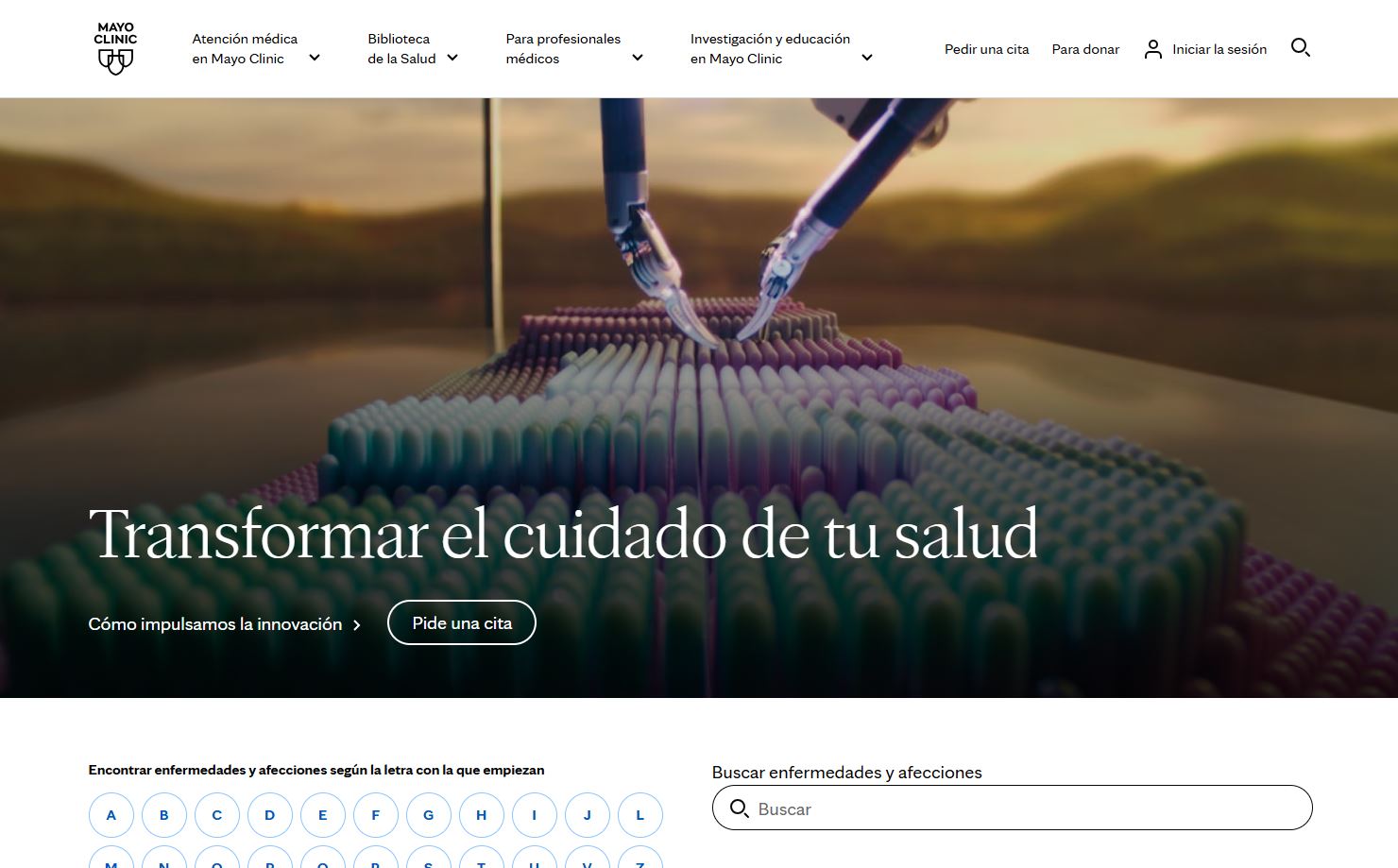Click the Iniciar la sesión link
This screenshot has height=868, width=1398.
1219,49
